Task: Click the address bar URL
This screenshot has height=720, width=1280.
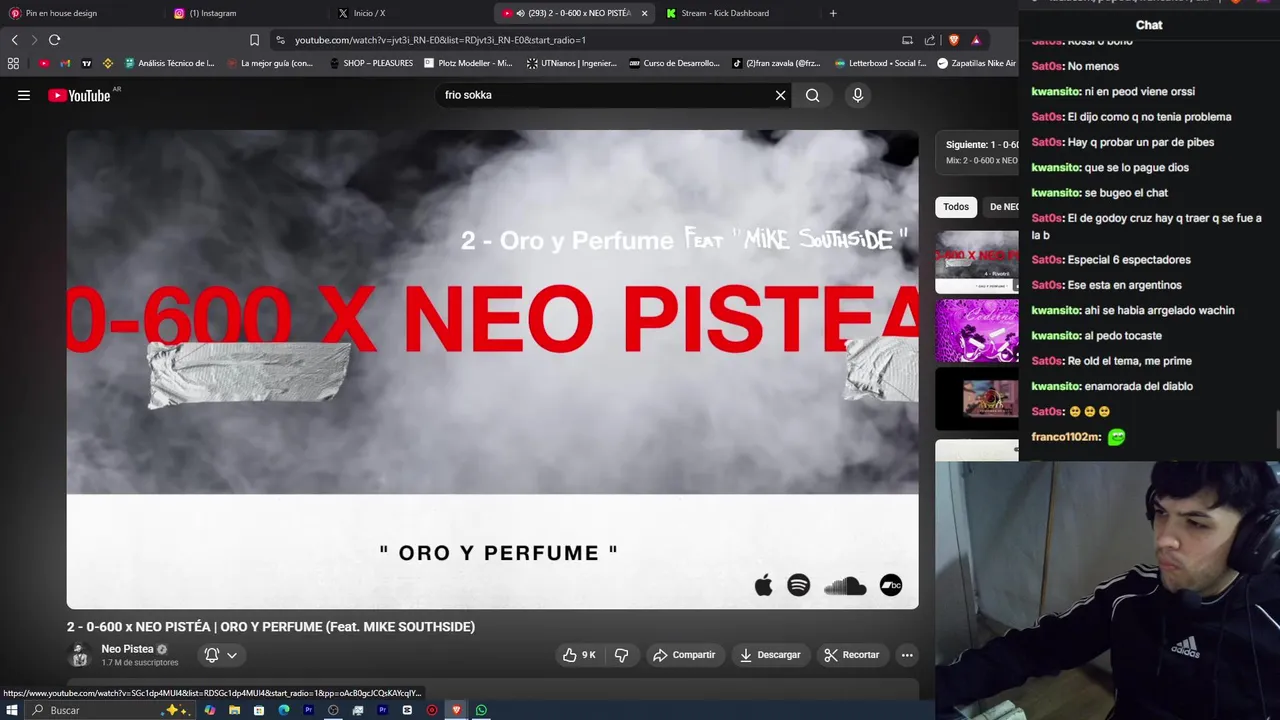Action: pyautogui.click(x=440, y=40)
